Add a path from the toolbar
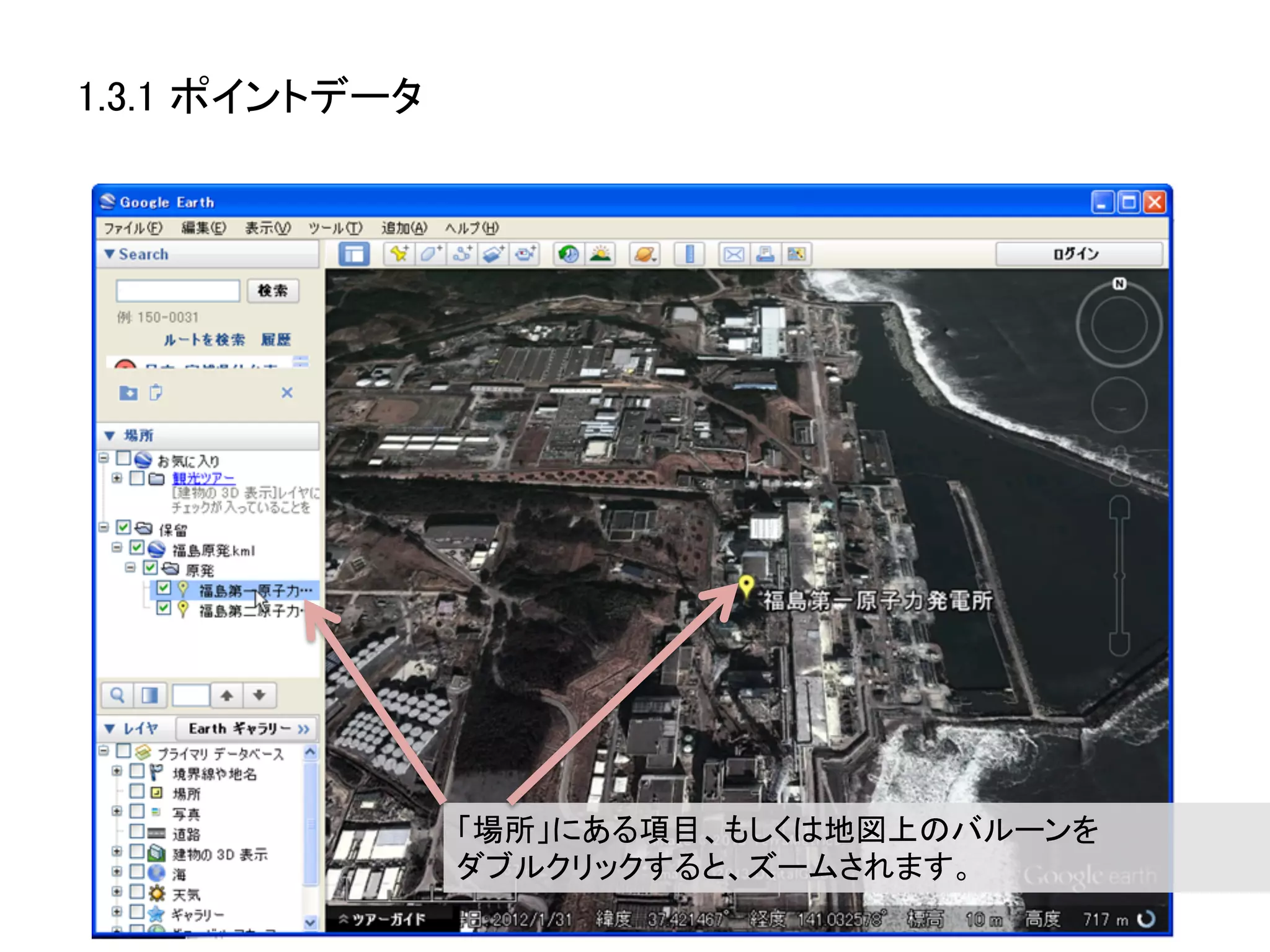The image size is (1270, 952). point(462,254)
